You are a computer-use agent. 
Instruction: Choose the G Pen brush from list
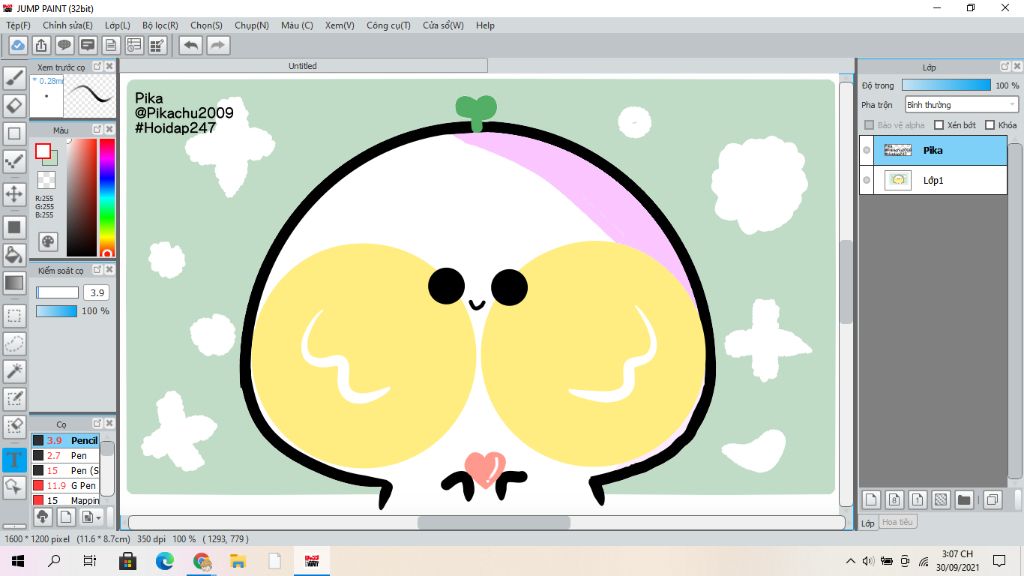[x=82, y=485]
